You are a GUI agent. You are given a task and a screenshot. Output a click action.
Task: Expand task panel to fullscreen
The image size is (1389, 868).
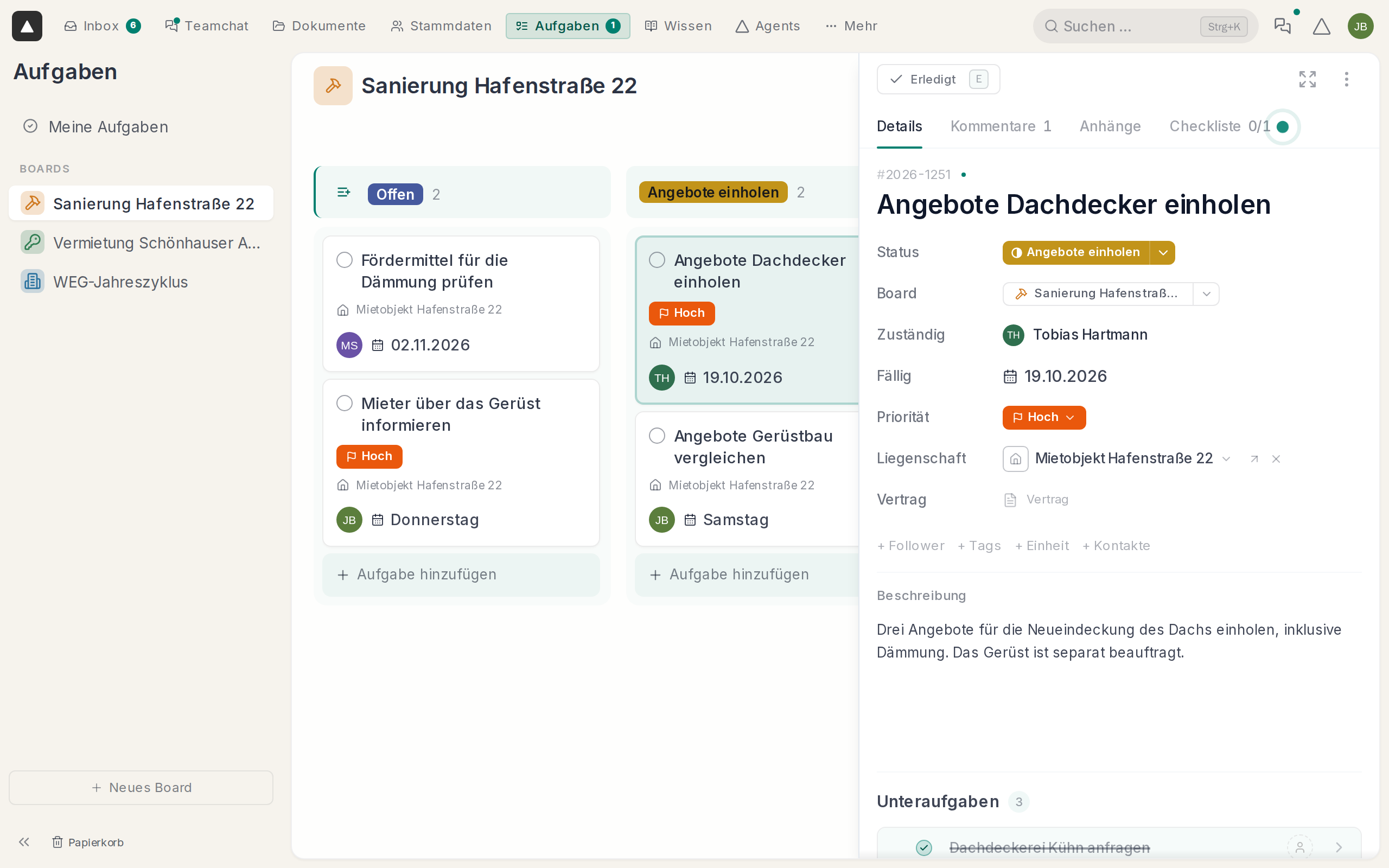pos(1308,79)
